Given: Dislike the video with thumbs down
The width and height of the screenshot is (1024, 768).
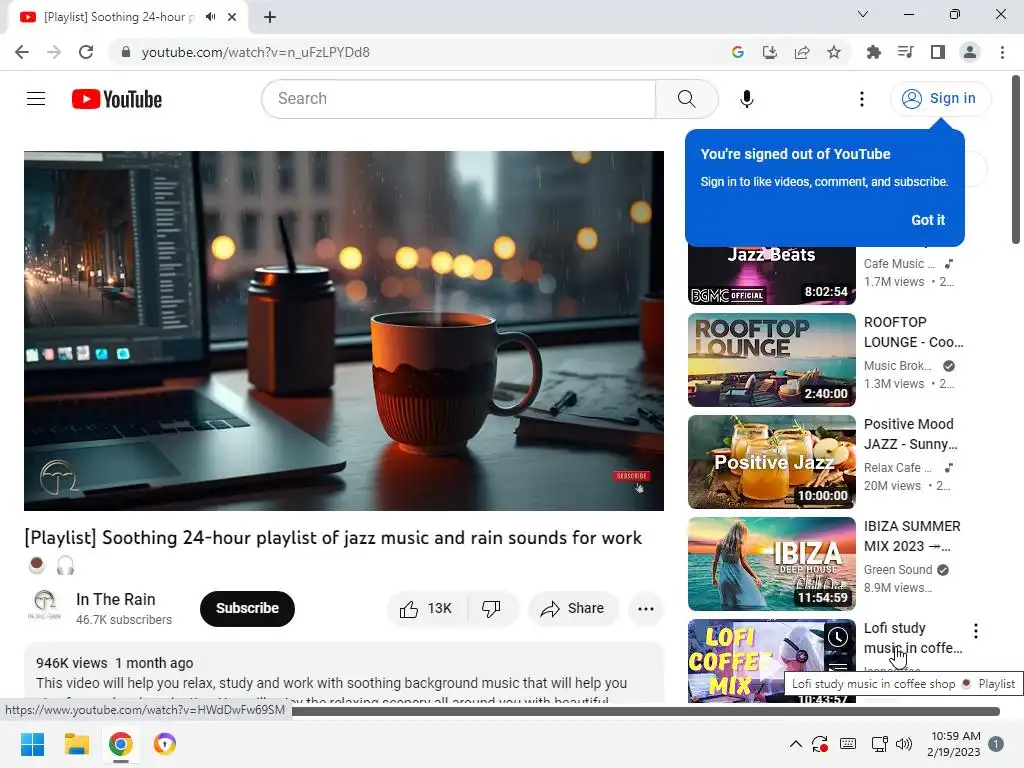Looking at the screenshot, I should point(491,609).
